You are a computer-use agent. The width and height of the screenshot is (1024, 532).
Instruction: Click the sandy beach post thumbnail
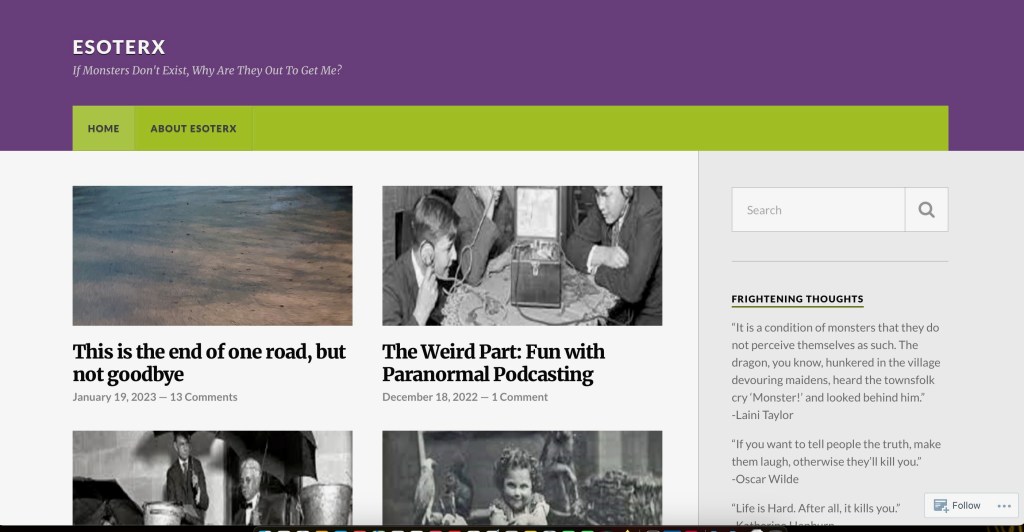212,256
